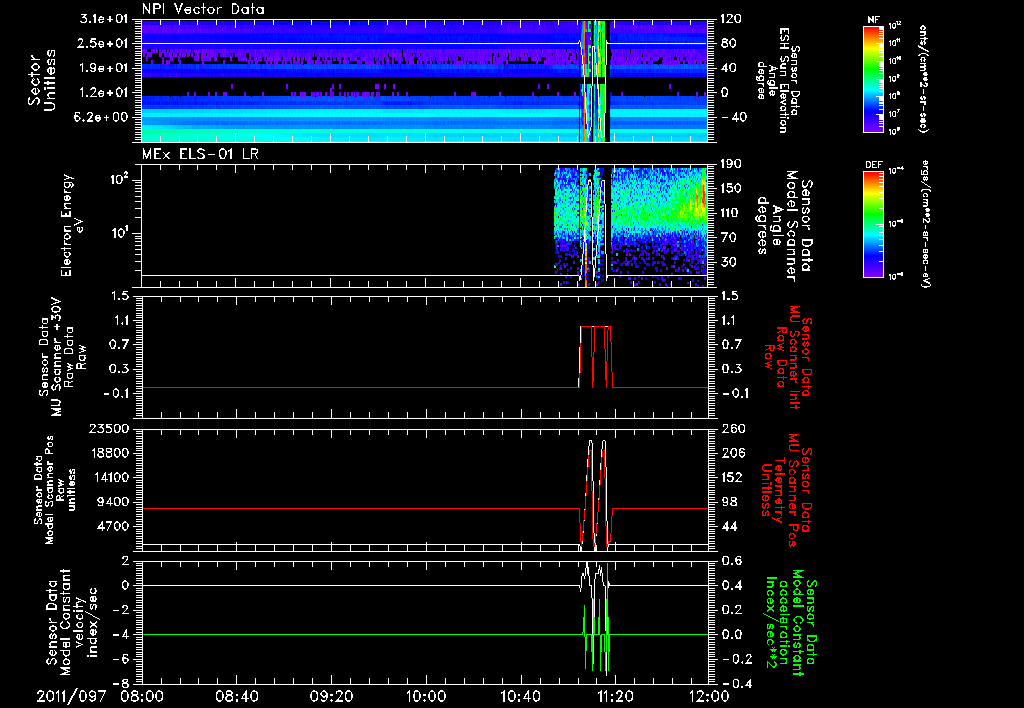Click the "23500" scanner position tick value
Image resolution: width=1024 pixels, height=708 pixels.
(x=109, y=429)
